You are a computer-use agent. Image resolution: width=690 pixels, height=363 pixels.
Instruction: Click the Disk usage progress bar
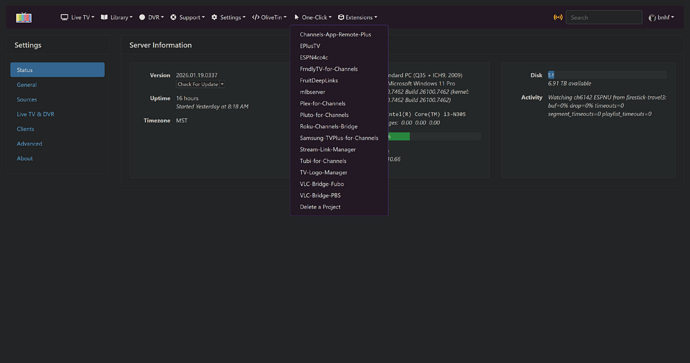point(607,75)
